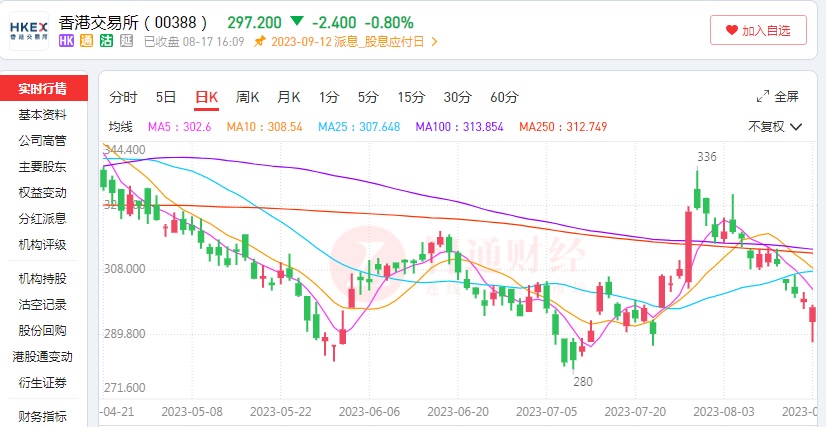Open 沽空记录 in the sidebar

tap(43, 304)
